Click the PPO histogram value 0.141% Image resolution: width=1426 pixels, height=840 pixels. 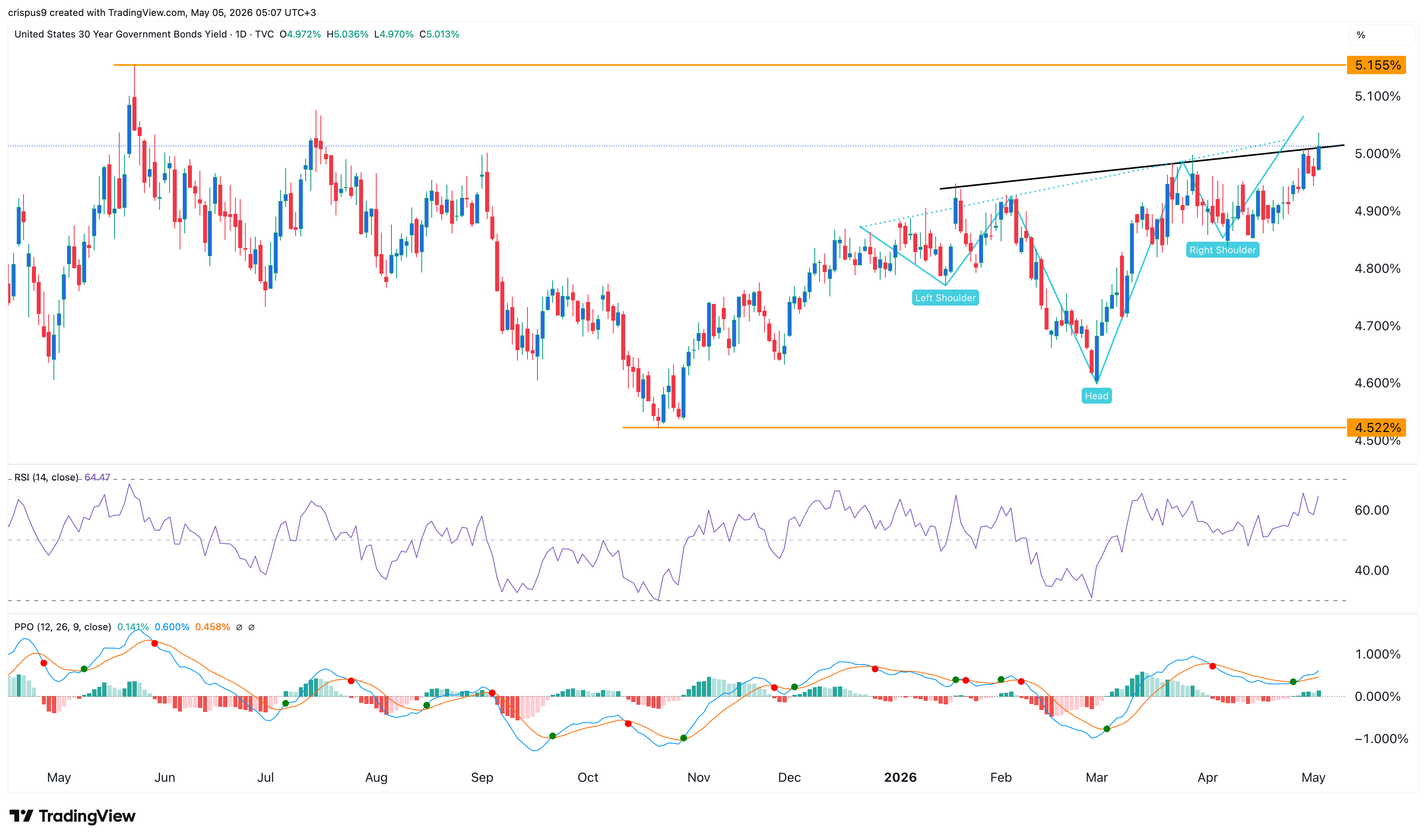click(x=133, y=627)
